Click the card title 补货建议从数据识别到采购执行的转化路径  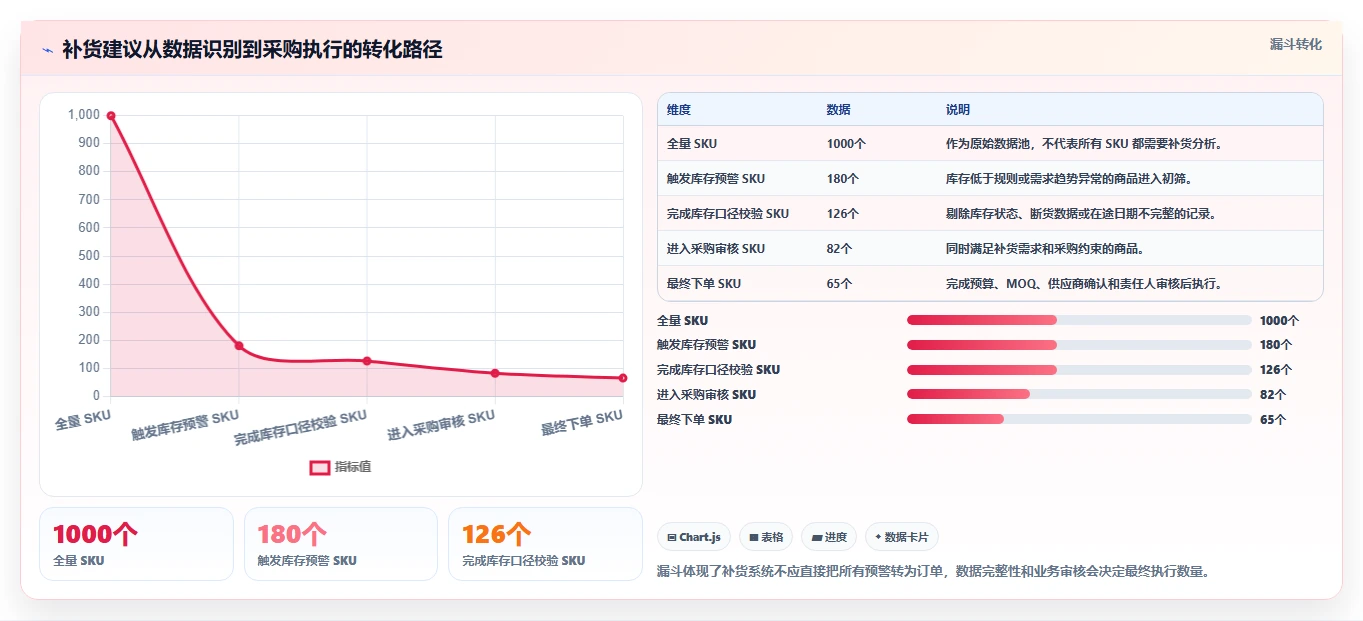point(252,50)
